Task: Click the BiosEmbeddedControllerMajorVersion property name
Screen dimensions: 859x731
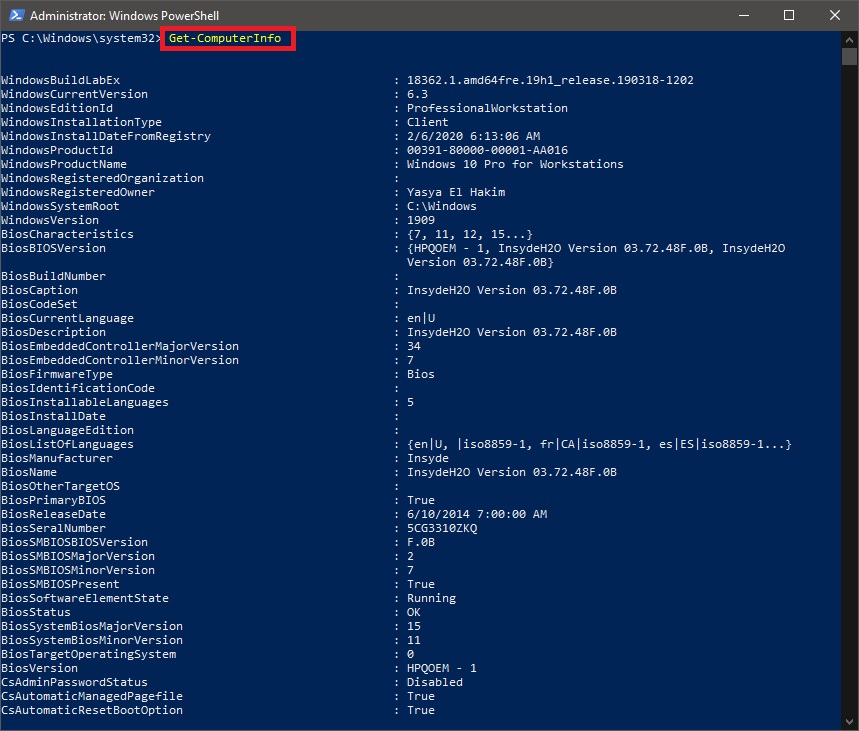Action: pos(120,346)
